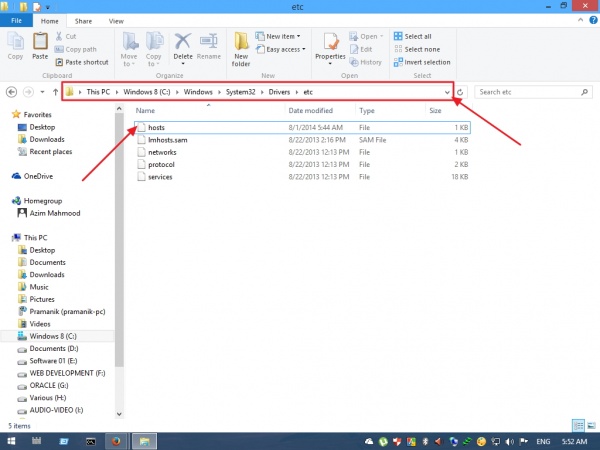Open ORACLE (G:) drive in sidebar
The image size is (600, 450).
43,385
